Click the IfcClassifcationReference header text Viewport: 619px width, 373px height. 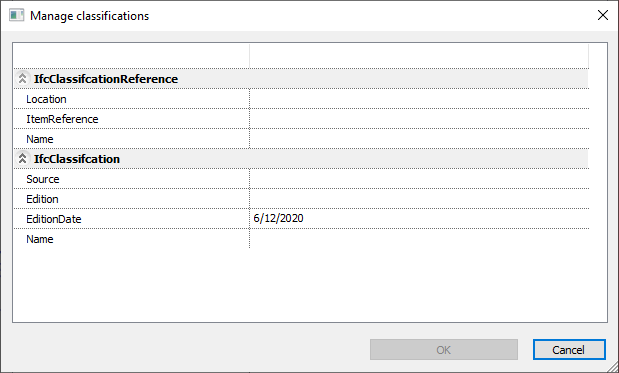pos(106,79)
